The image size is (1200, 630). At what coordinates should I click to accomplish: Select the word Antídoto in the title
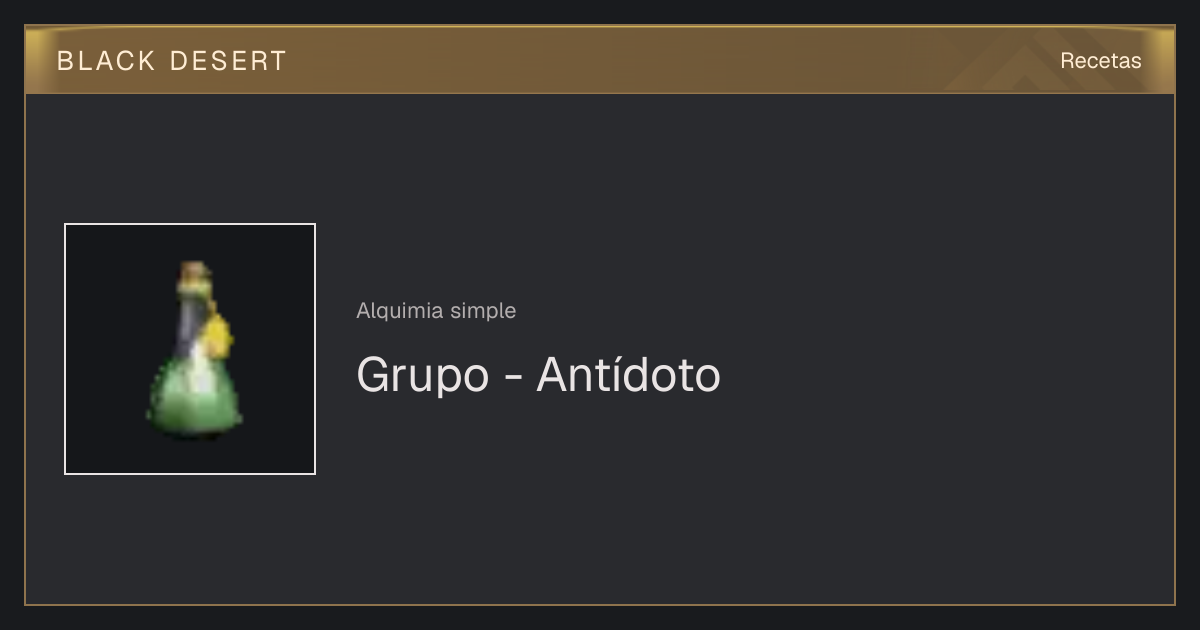[x=628, y=374]
